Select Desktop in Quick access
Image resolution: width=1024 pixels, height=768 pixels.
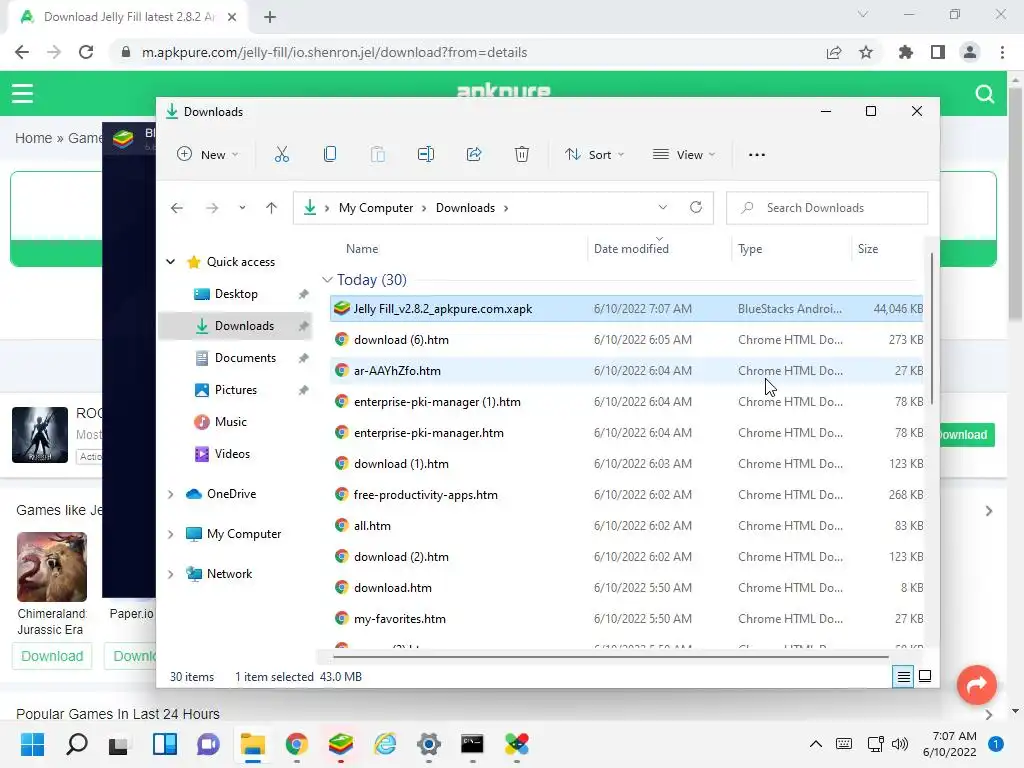(x=236, y=294)
